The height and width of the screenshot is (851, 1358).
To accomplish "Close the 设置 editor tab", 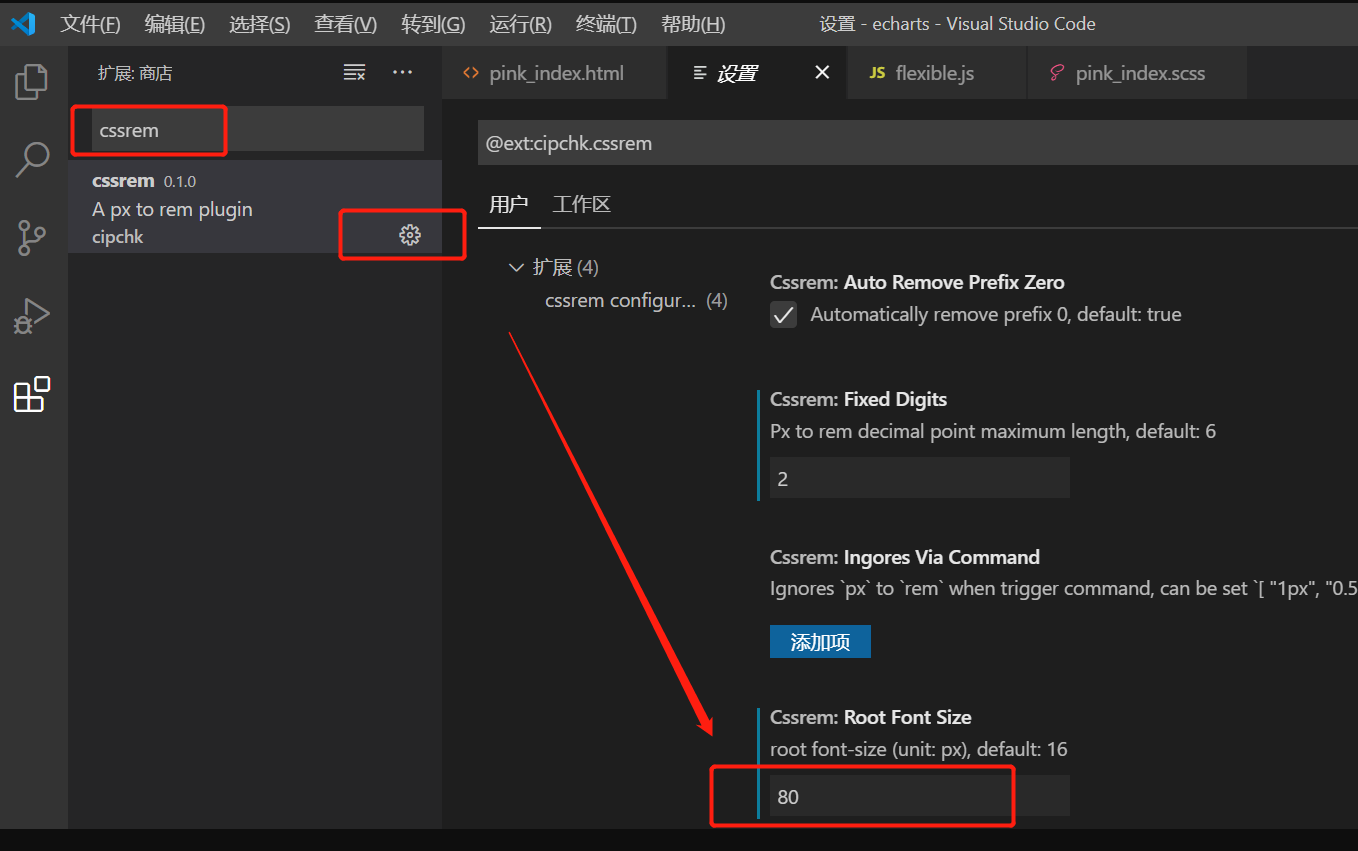I will coord(822,72).
